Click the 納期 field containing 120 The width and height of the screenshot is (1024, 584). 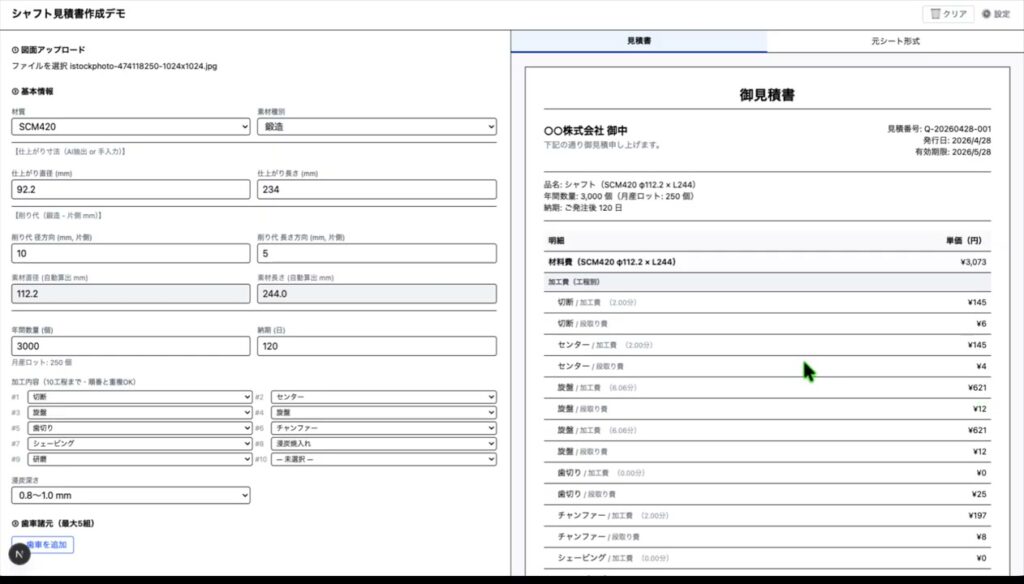(x=377, y=346)
